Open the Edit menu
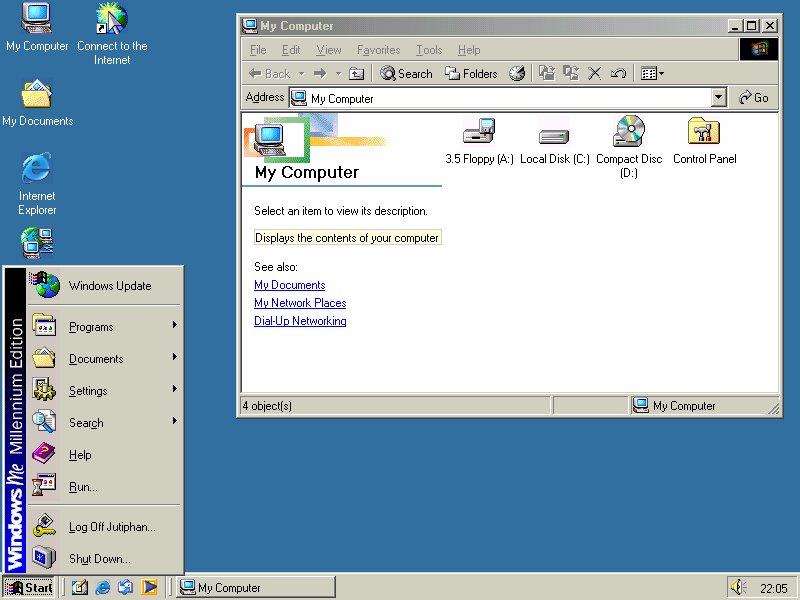The width and height of the screenshot is (800, 600). [291, 50]
